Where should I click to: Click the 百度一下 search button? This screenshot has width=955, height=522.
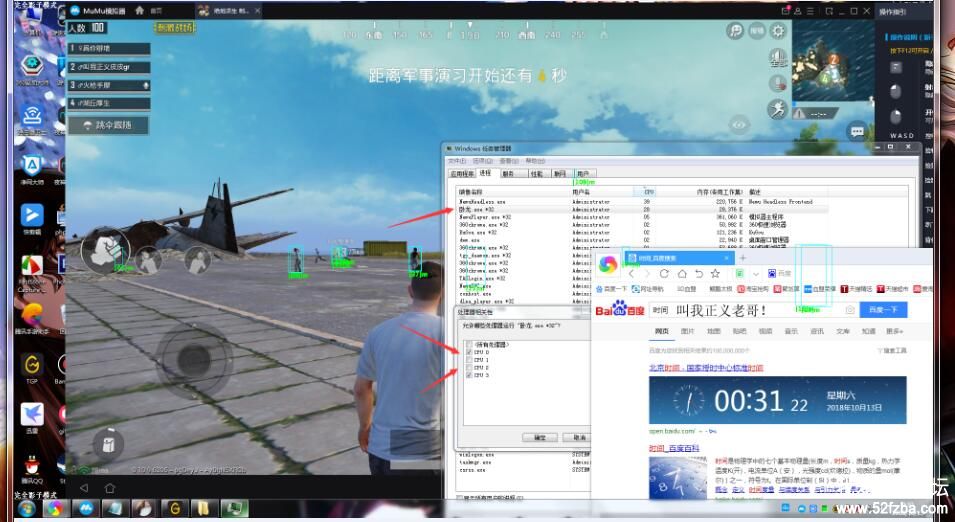(x=883, y=310)
